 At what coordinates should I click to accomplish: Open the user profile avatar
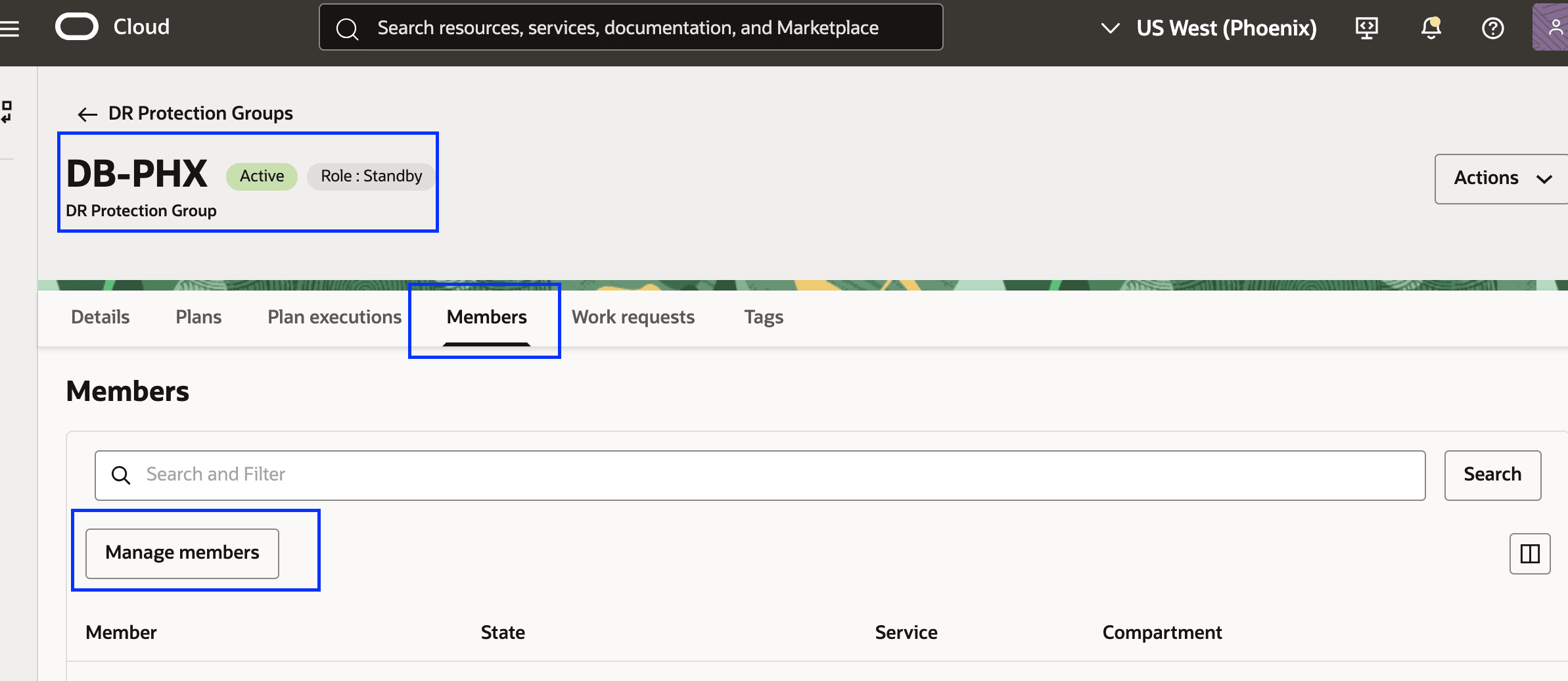[1552, 28]
